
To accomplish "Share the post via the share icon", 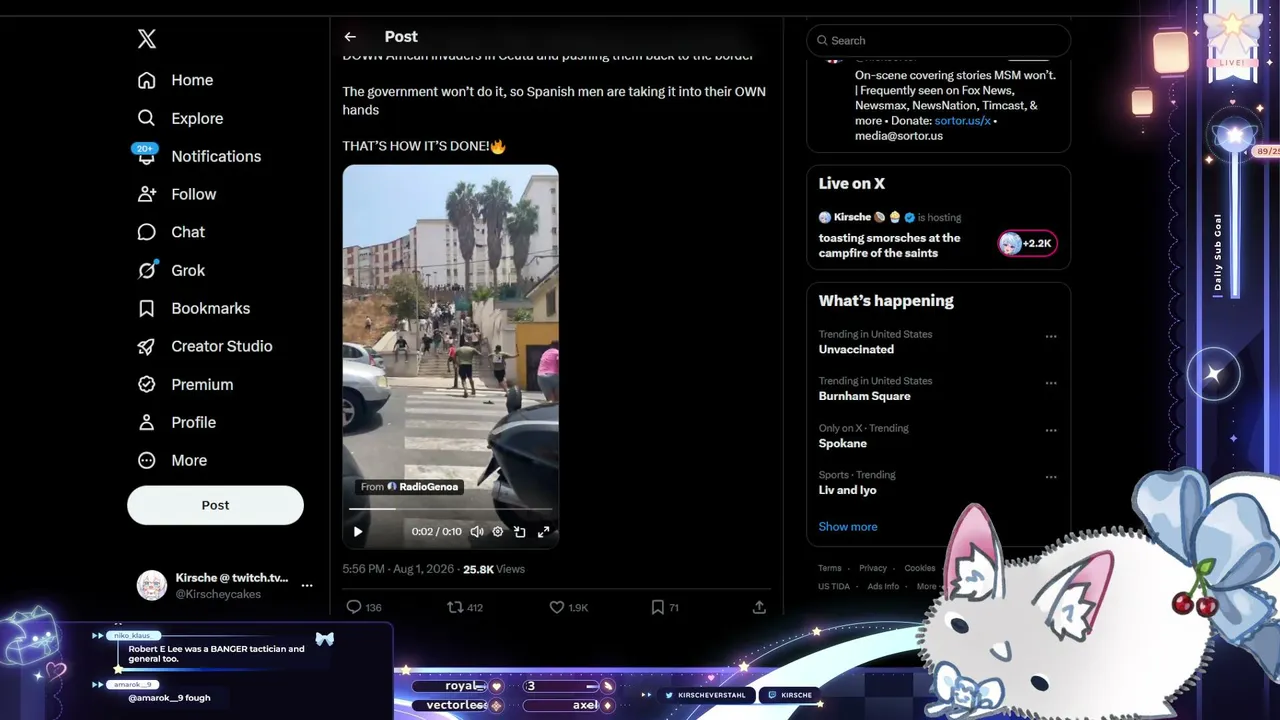I will 759,607.
